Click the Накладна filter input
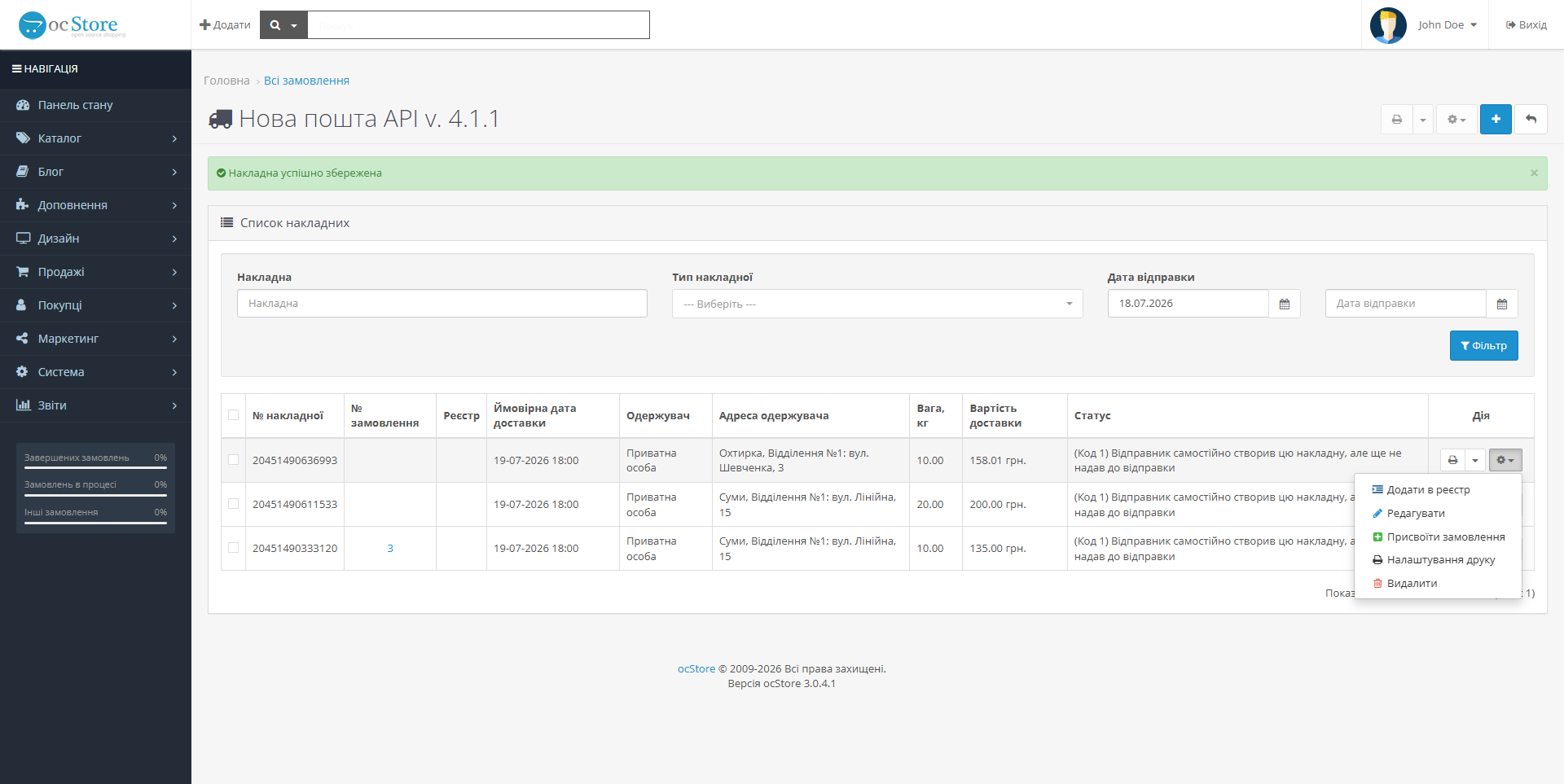Viewport: 1564px width, 784px height. pyautogui.click(x=442, y=304)
